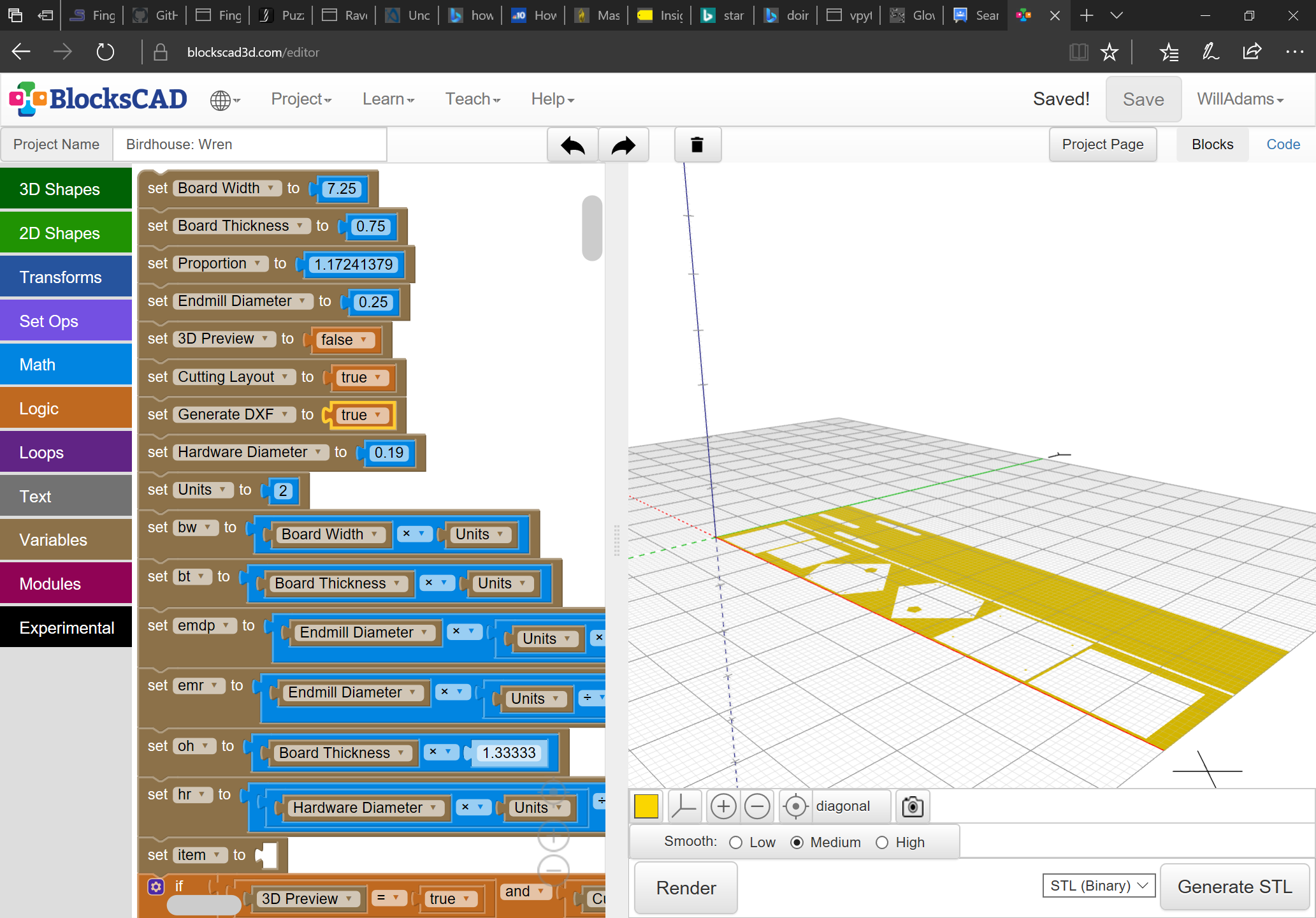Open the favorites hub list icon
This screenshot has height=918, width=1316.
click(1169, 52)
